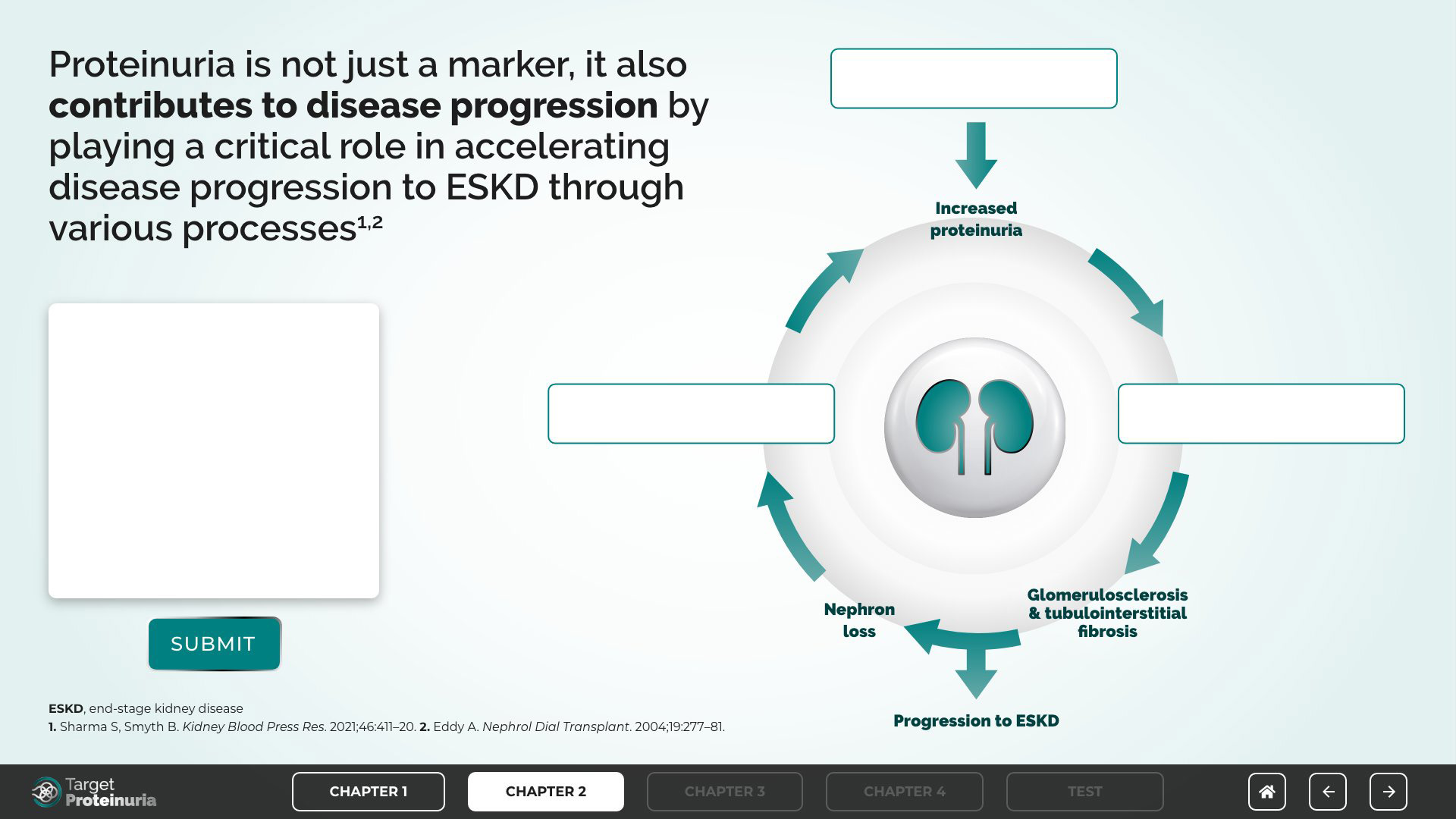Click arrow pointing to Progression to ESKD
The height and width of the screenshot is (819, 1456).
coord(976,673)
